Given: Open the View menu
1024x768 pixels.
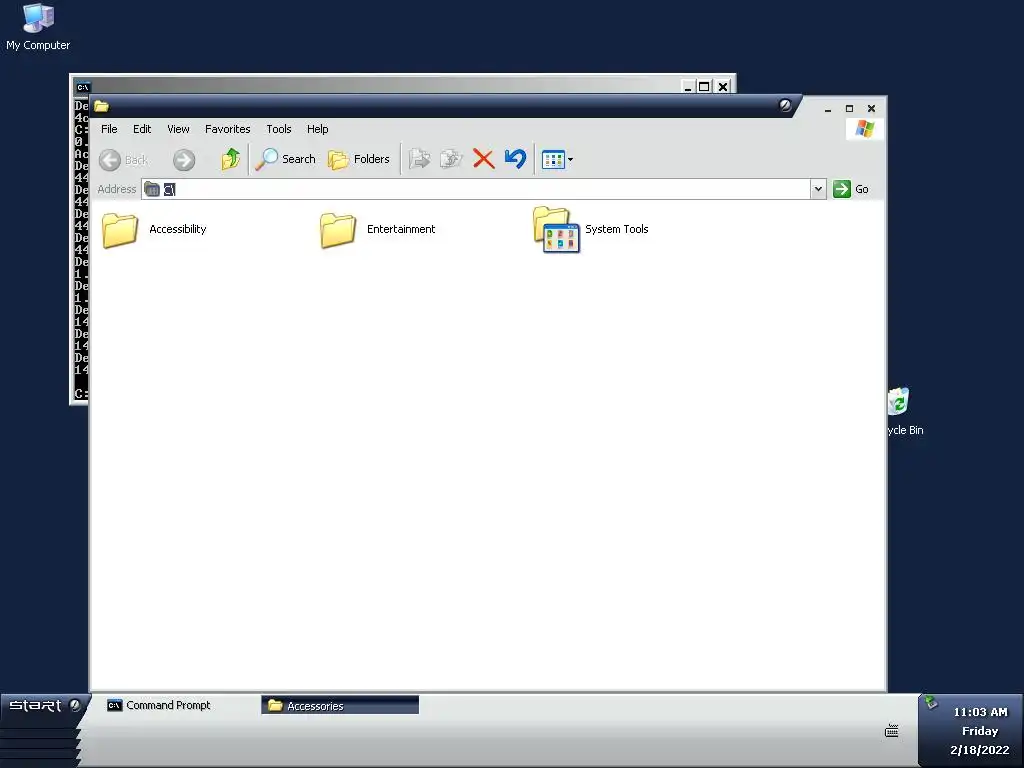Looking at the screenshot, I should [x=178, y=129].
